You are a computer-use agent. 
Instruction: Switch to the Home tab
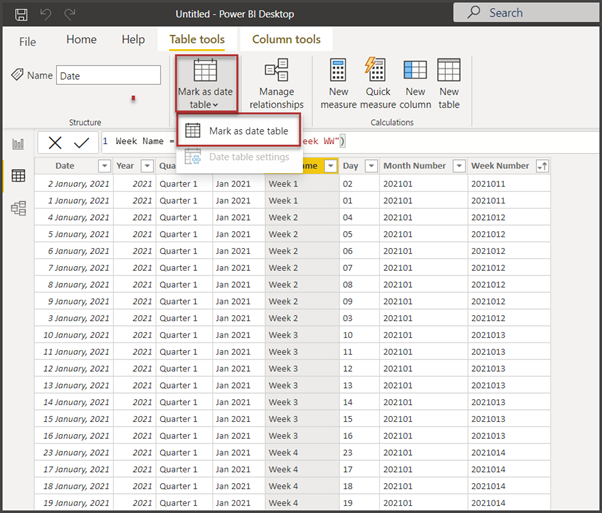[81, 39]
